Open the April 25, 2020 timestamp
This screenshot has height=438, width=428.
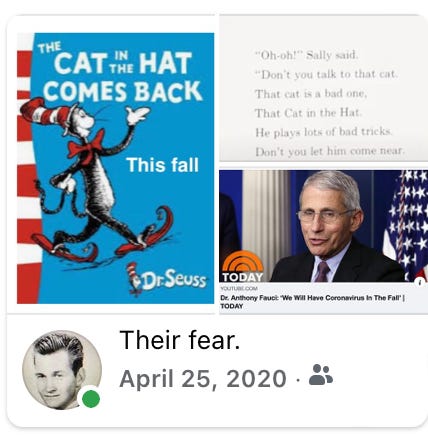(203, 379)
